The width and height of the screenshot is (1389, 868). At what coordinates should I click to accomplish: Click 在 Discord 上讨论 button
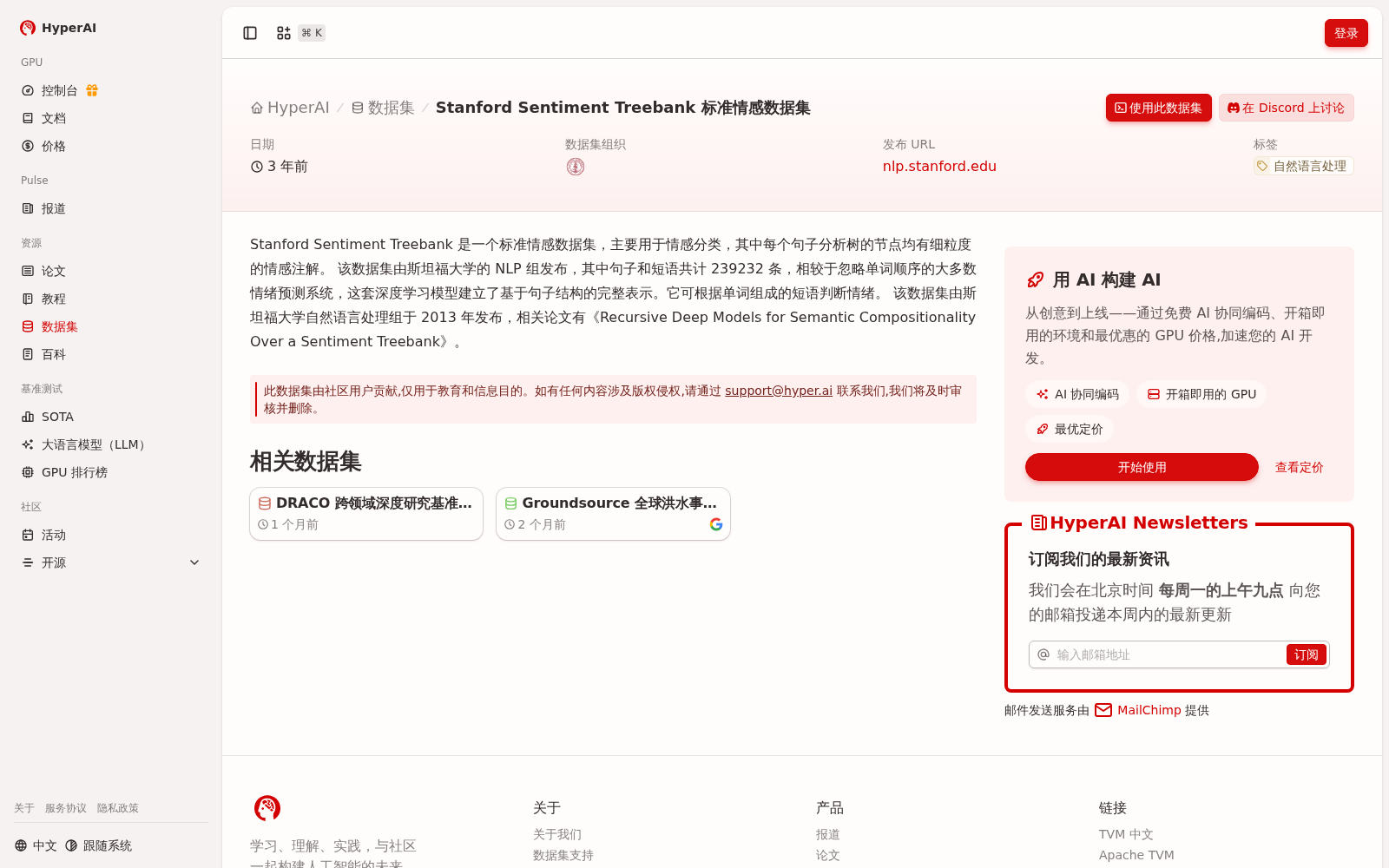click(1286, 108)
